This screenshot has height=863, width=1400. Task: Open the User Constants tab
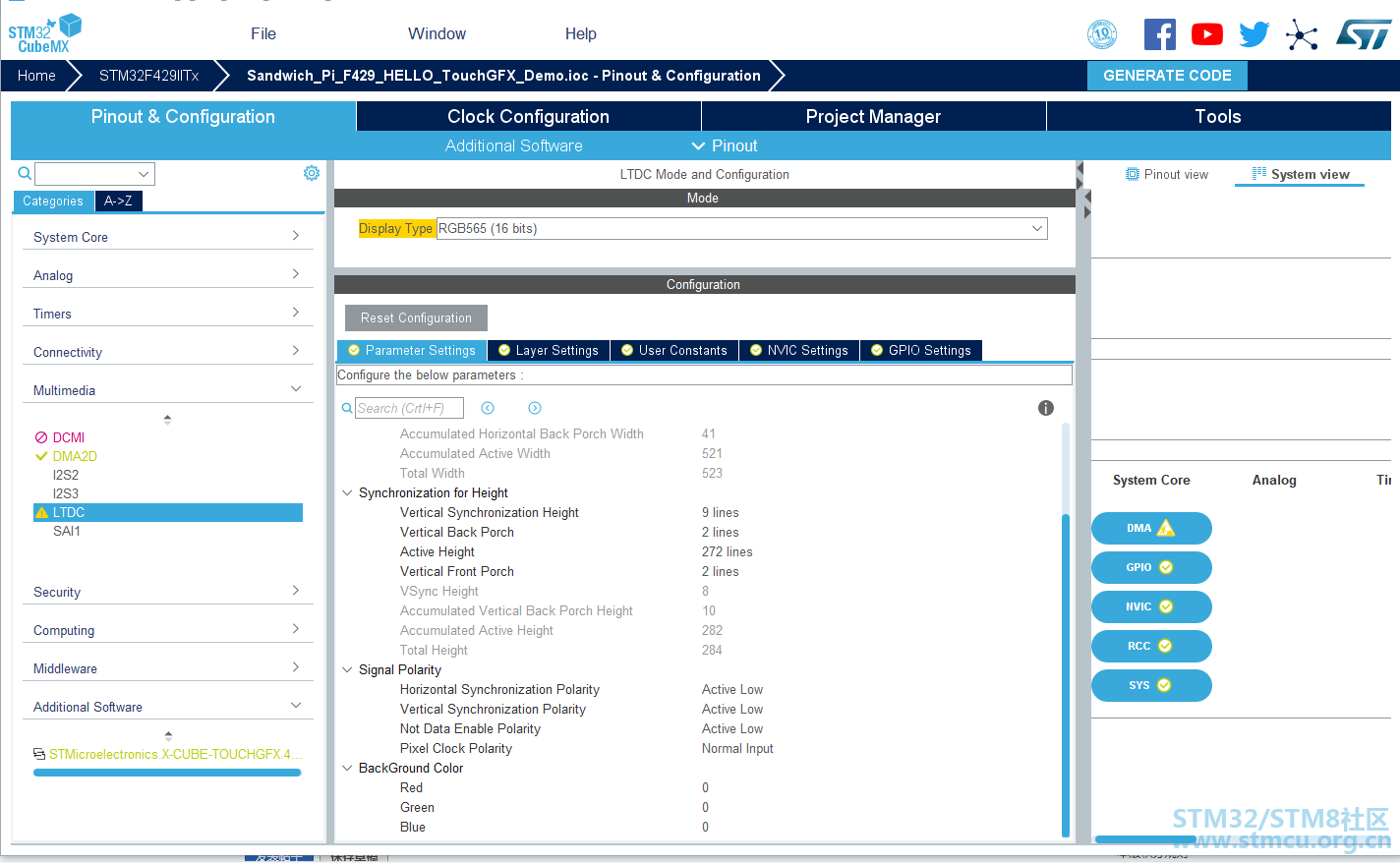(x=674, y=350)
